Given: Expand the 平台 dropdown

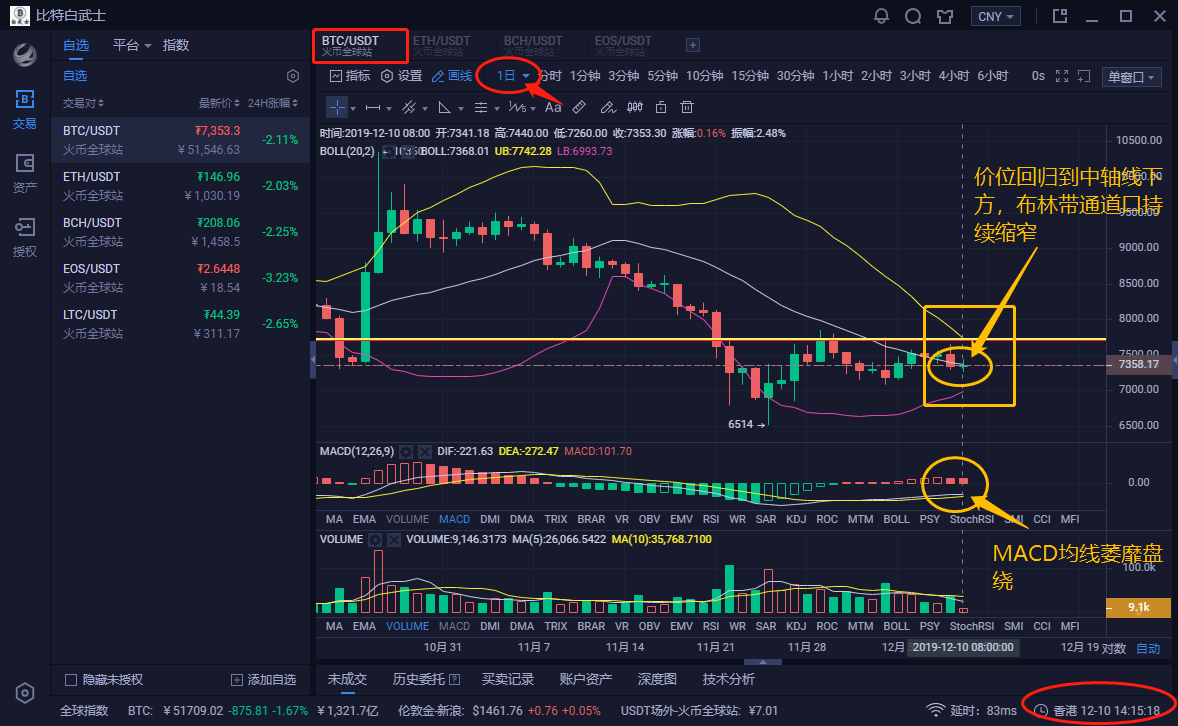Looking at the screenshot, I should [132, 45].
